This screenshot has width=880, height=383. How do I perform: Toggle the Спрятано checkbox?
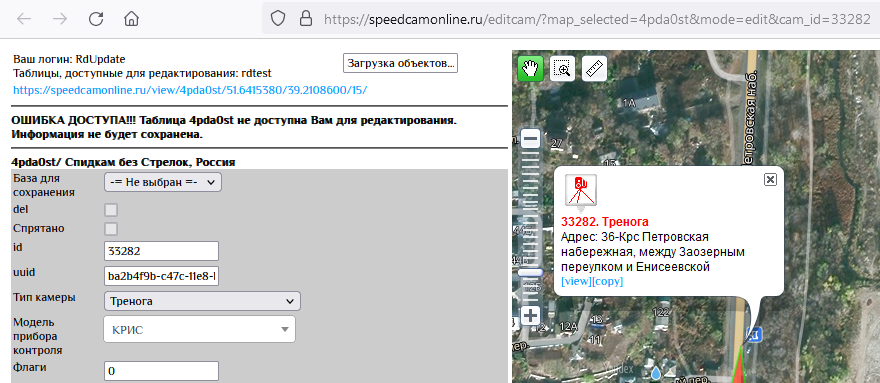pyautogui.click(x=112, y=229)
